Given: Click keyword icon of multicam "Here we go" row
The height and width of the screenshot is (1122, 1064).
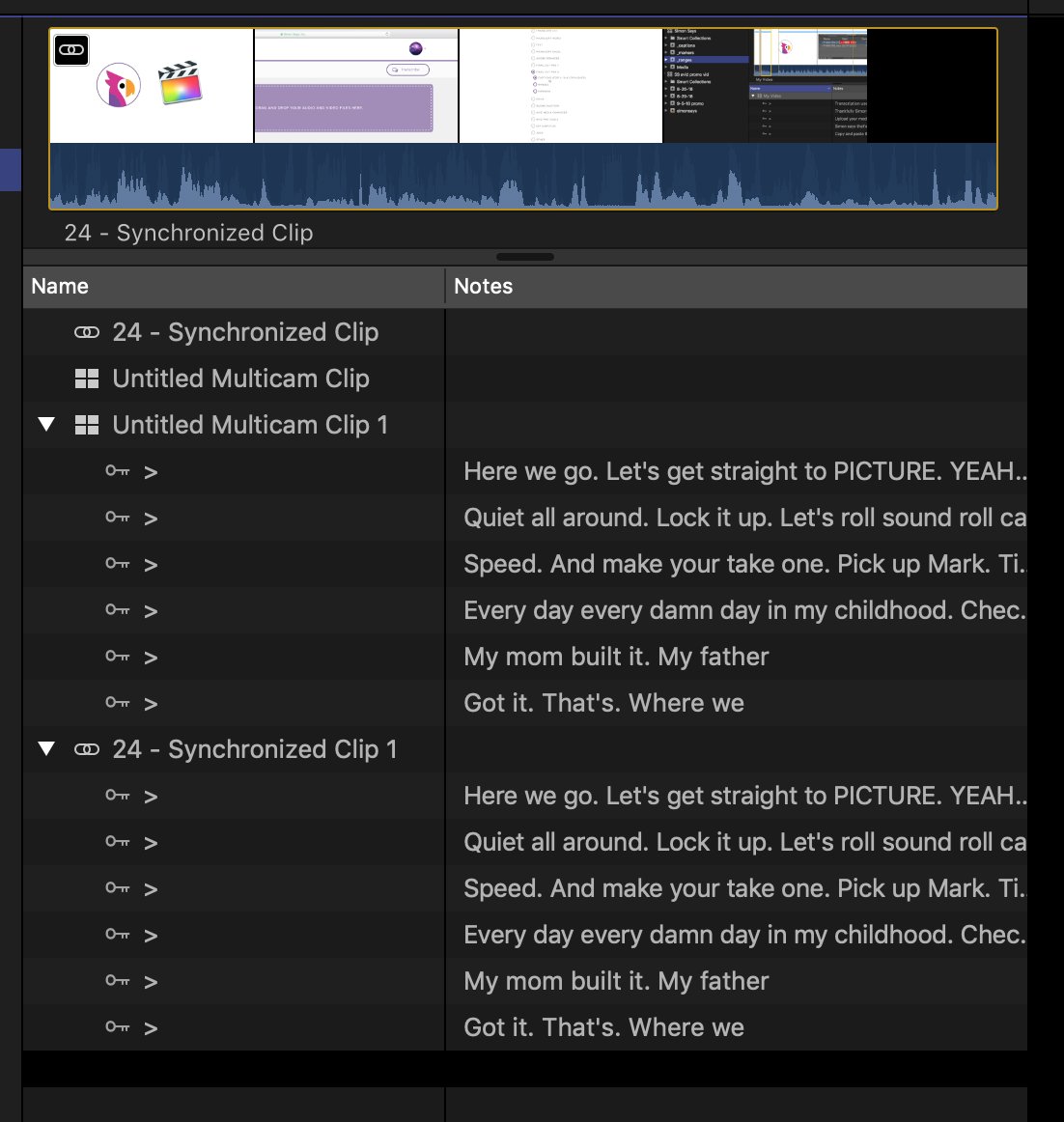Looking at the screenshot, I should pyautogui.click(x=118, y=471).
